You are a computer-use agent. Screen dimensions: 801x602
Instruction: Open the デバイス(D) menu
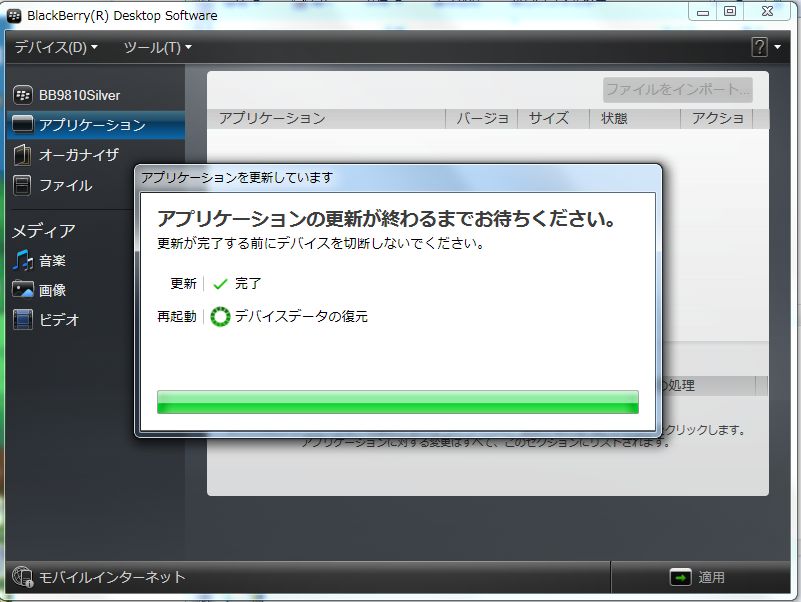coord(56,48)
